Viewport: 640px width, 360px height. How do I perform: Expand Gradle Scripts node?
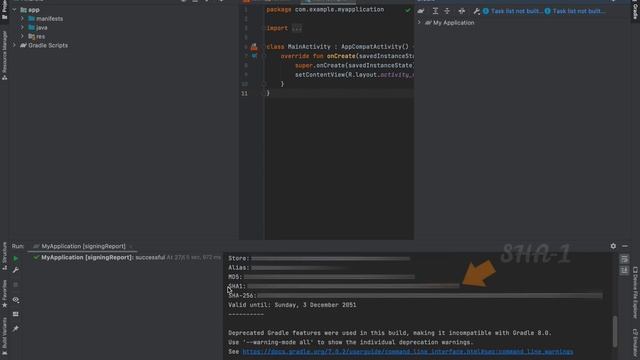[x=15, y=46]
